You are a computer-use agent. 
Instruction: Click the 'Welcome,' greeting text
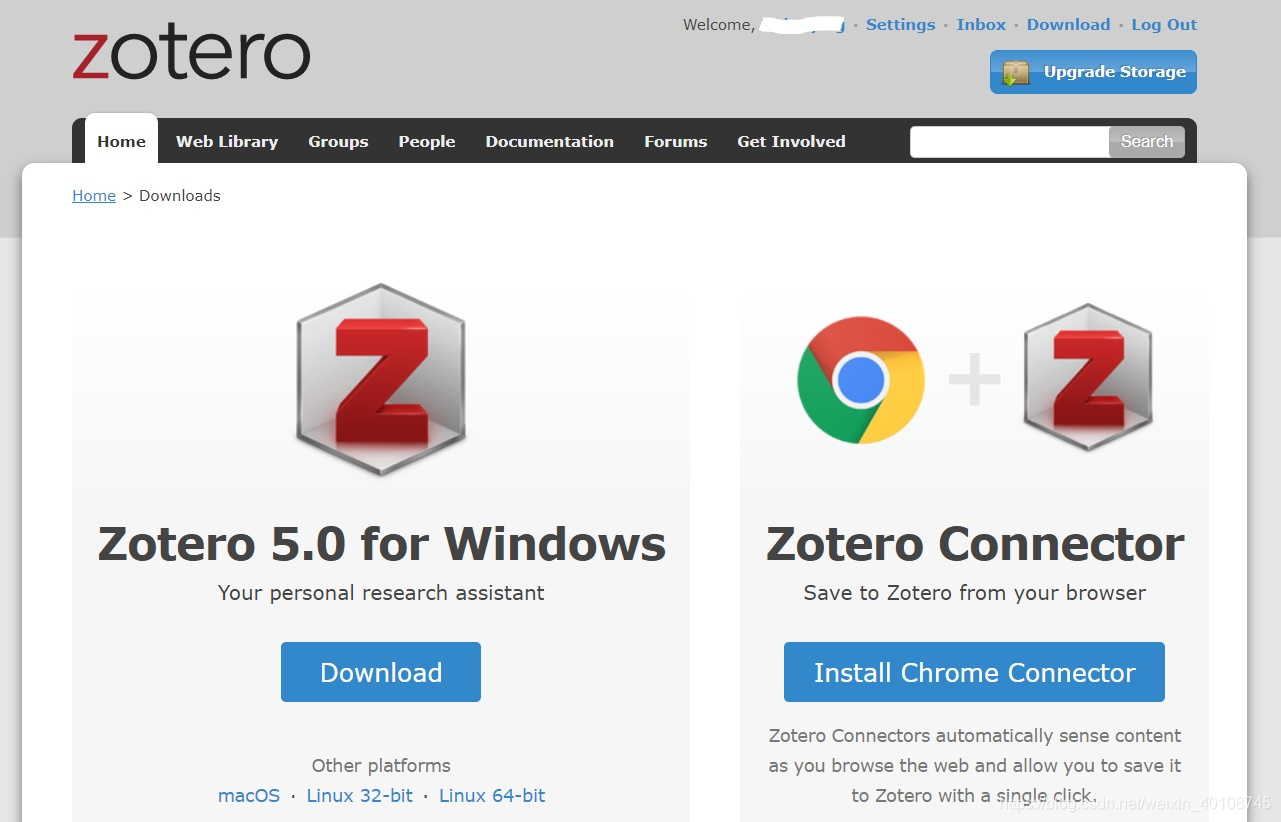click(719, 25)
